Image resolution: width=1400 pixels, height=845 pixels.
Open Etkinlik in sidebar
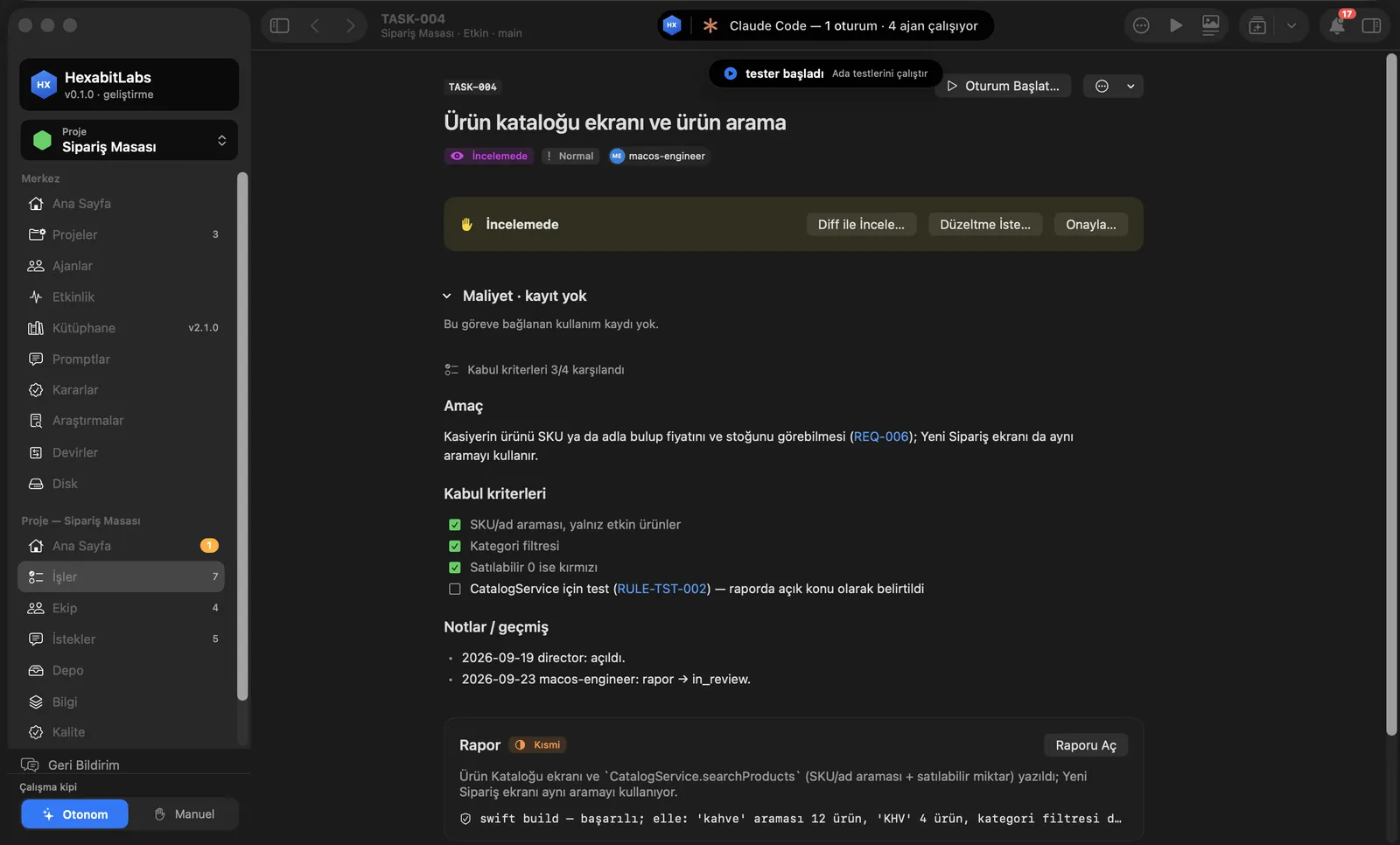121,297
